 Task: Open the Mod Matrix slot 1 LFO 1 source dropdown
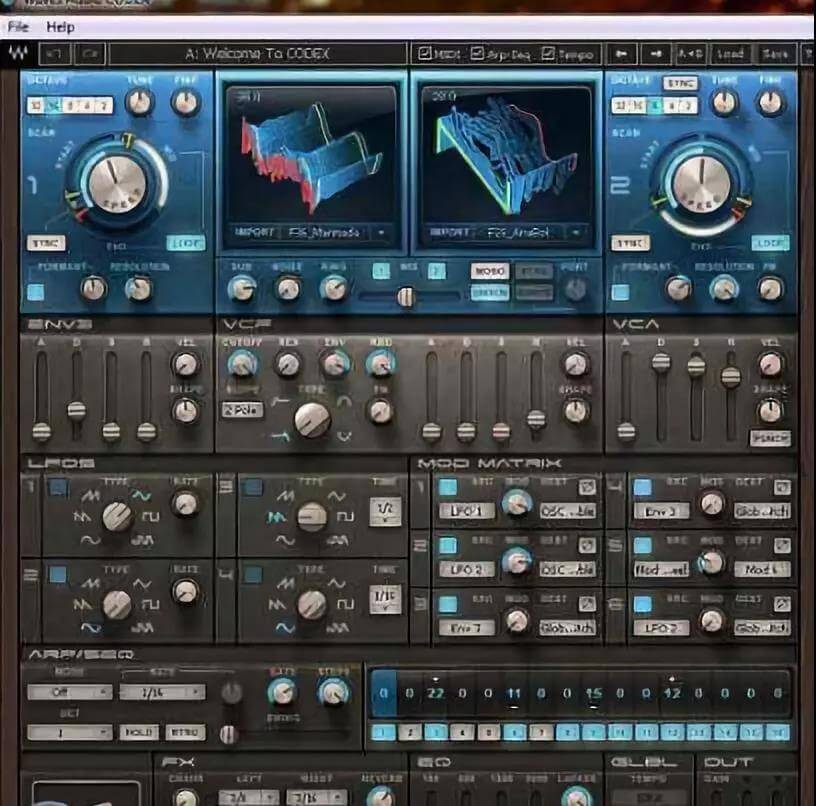[466, 511]
